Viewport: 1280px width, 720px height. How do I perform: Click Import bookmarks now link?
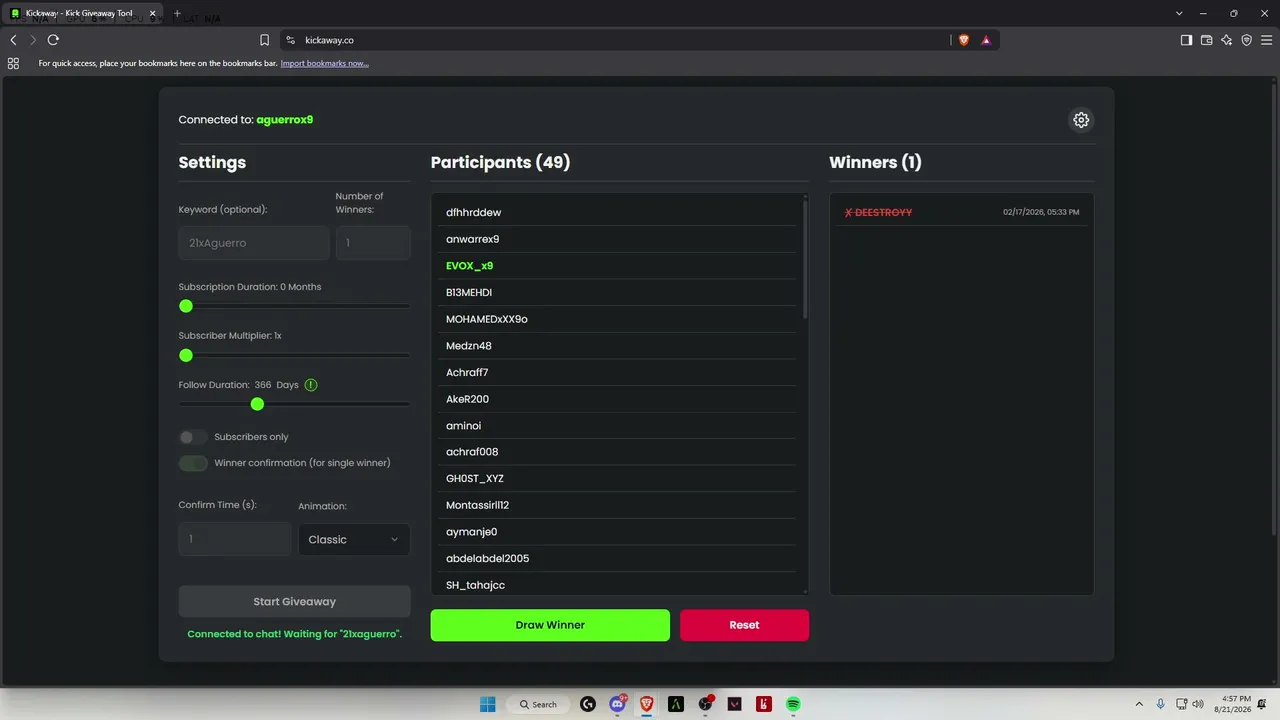(324, 63)
